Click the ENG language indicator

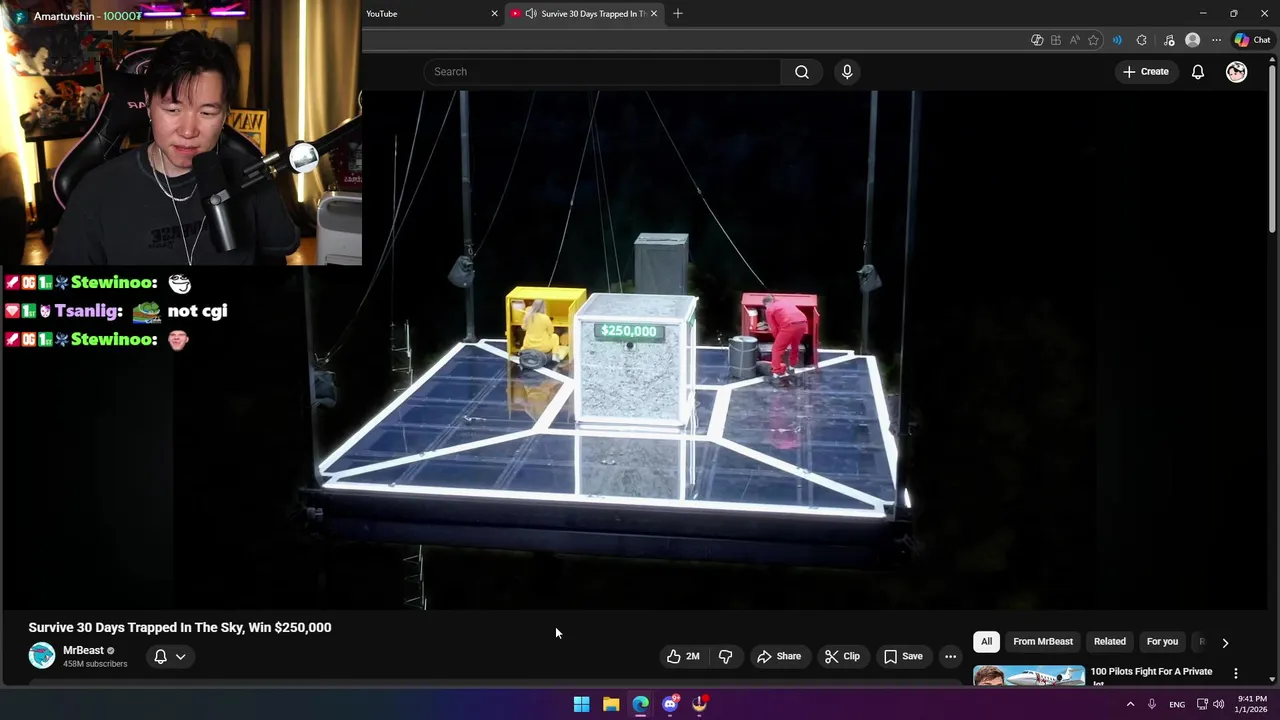tap(1177, 704)
